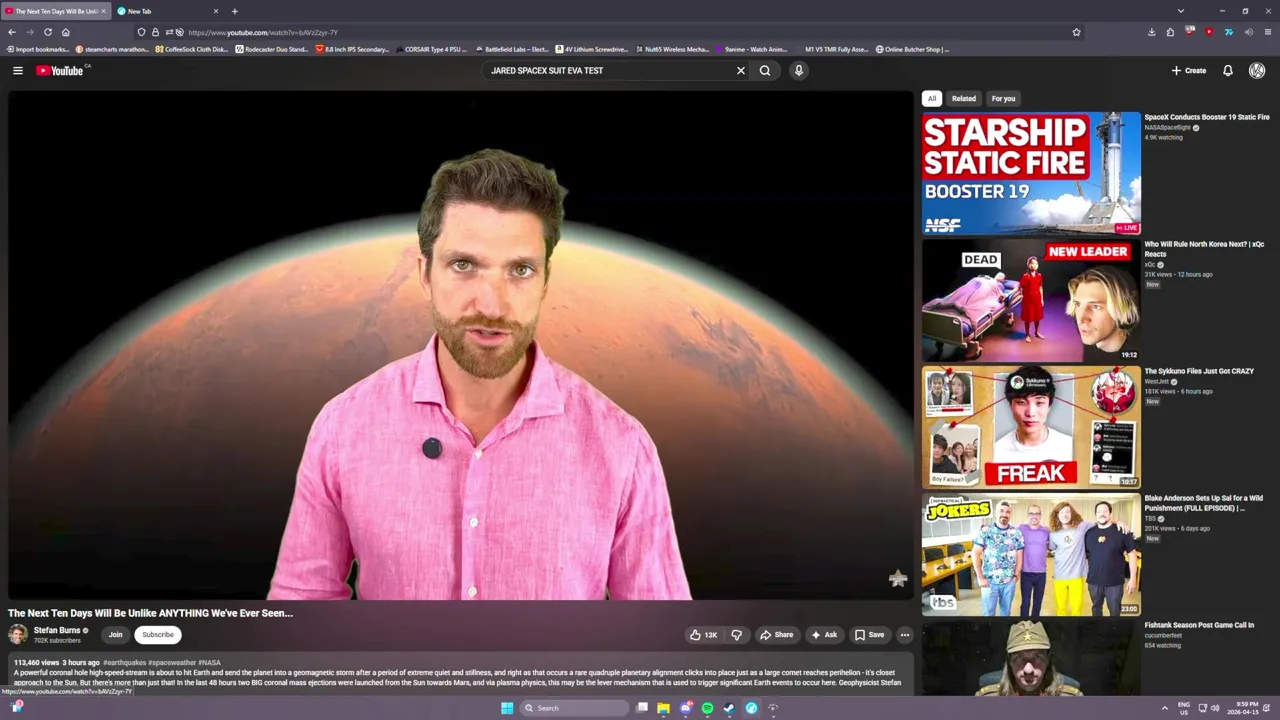Open SpaceX Conducts Booster 19 Static Fire title

point(1206,117)
